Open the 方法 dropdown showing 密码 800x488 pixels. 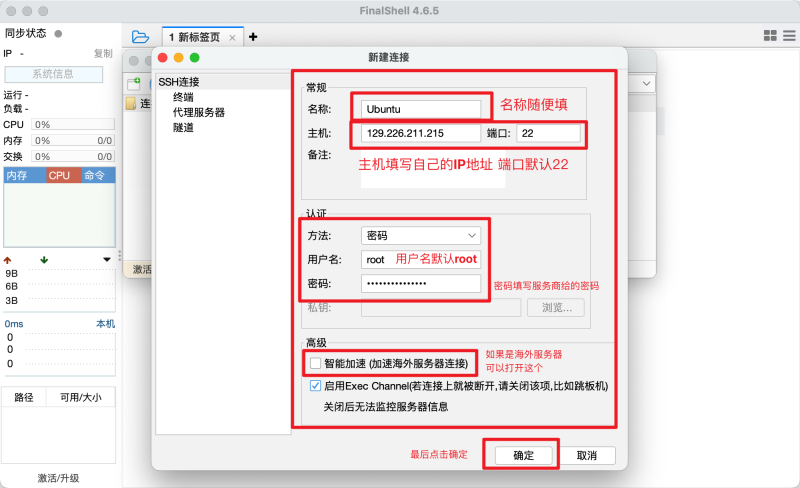pyautogui.click(x=421, y=235)
